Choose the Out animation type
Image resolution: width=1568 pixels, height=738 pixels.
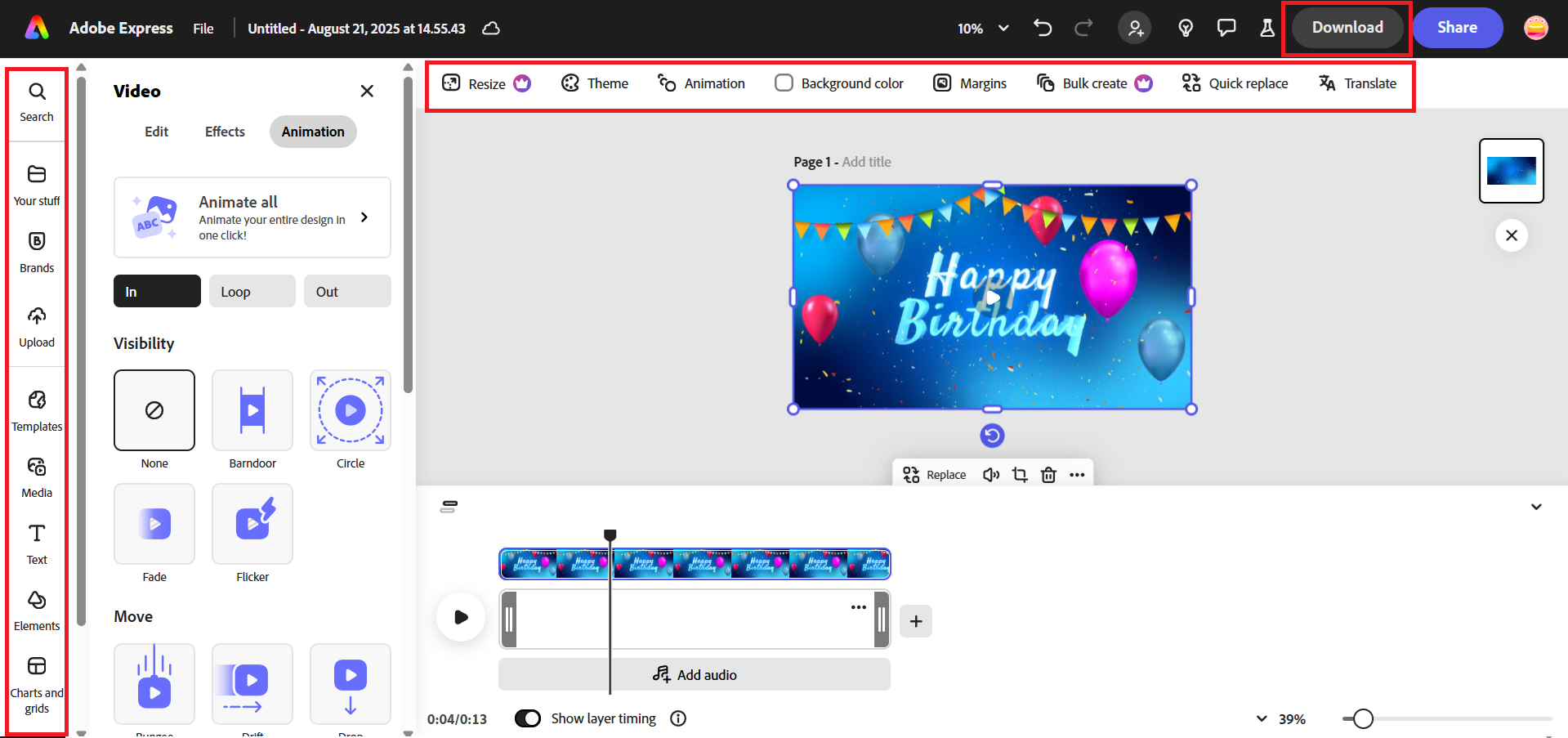(x=347, y=292)
